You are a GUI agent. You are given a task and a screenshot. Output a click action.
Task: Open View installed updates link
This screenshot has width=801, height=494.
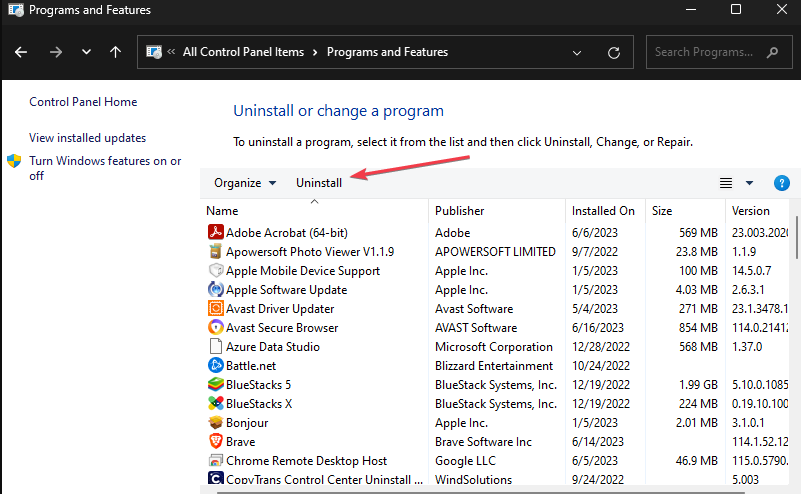[88, 138]
